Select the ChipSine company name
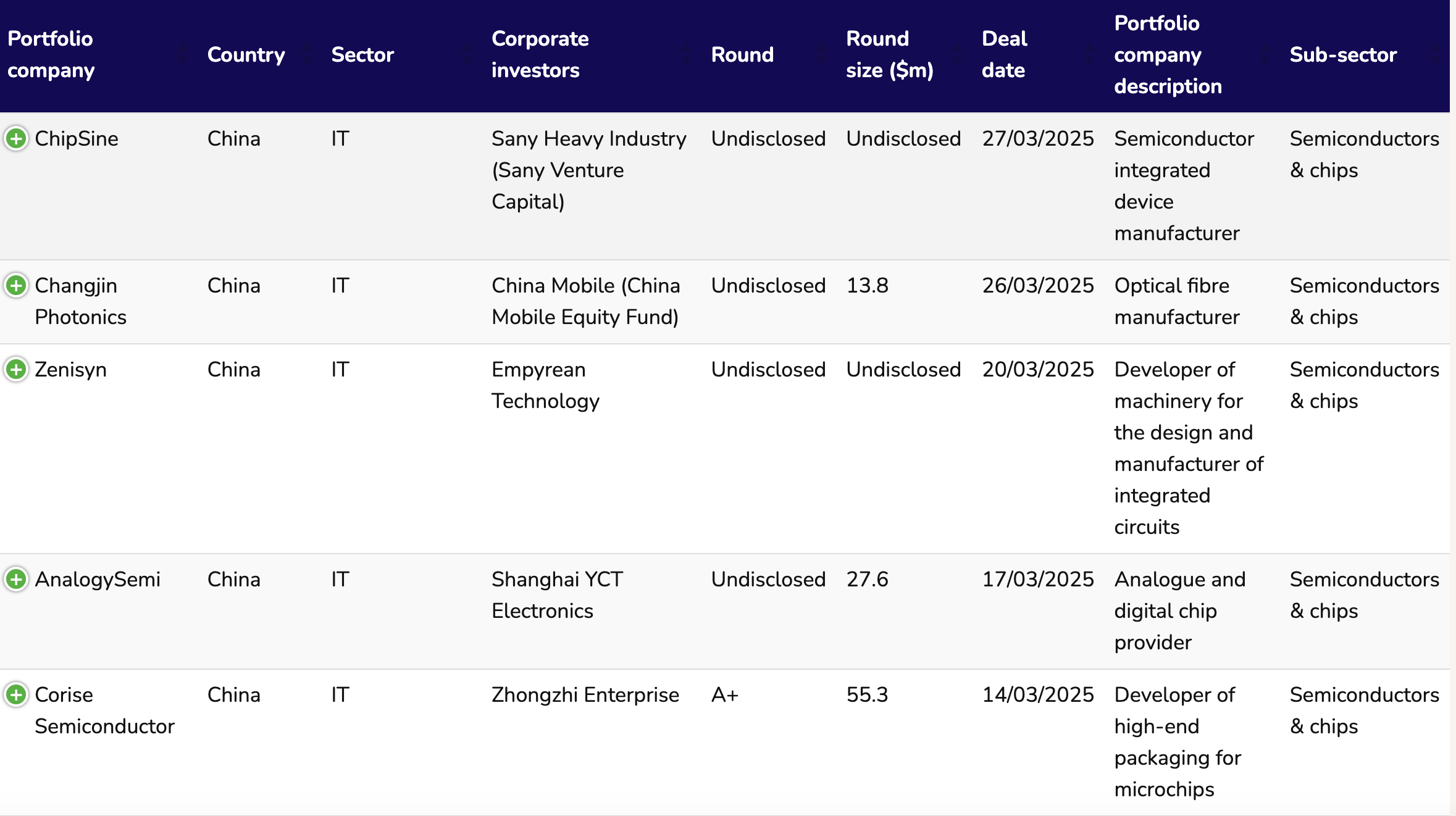 coord(77,138)
